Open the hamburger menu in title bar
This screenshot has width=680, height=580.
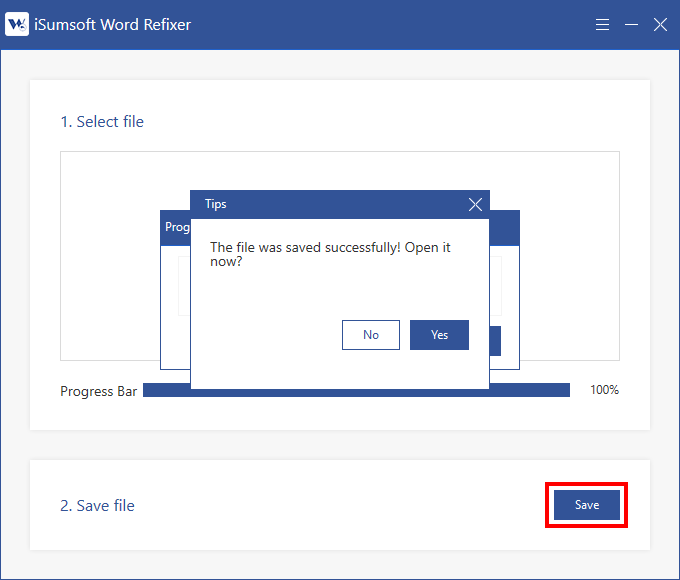(602, 24)
